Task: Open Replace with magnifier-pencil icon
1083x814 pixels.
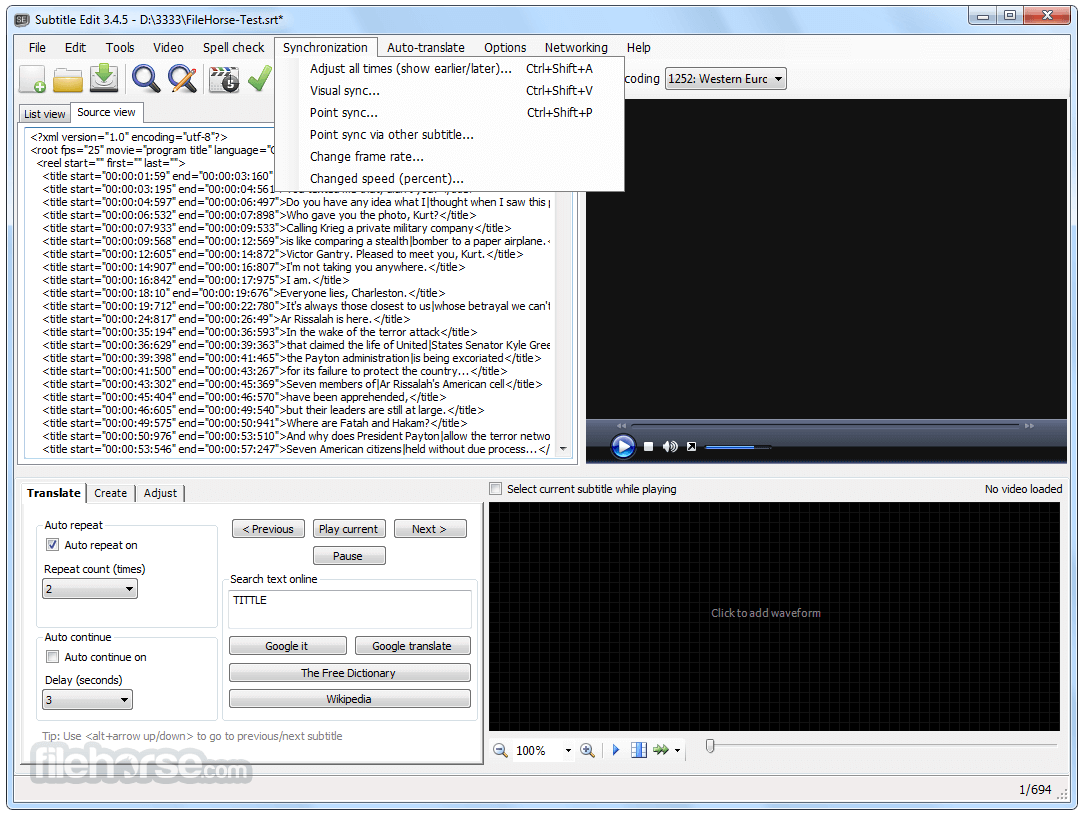Action: coord(182,79)
